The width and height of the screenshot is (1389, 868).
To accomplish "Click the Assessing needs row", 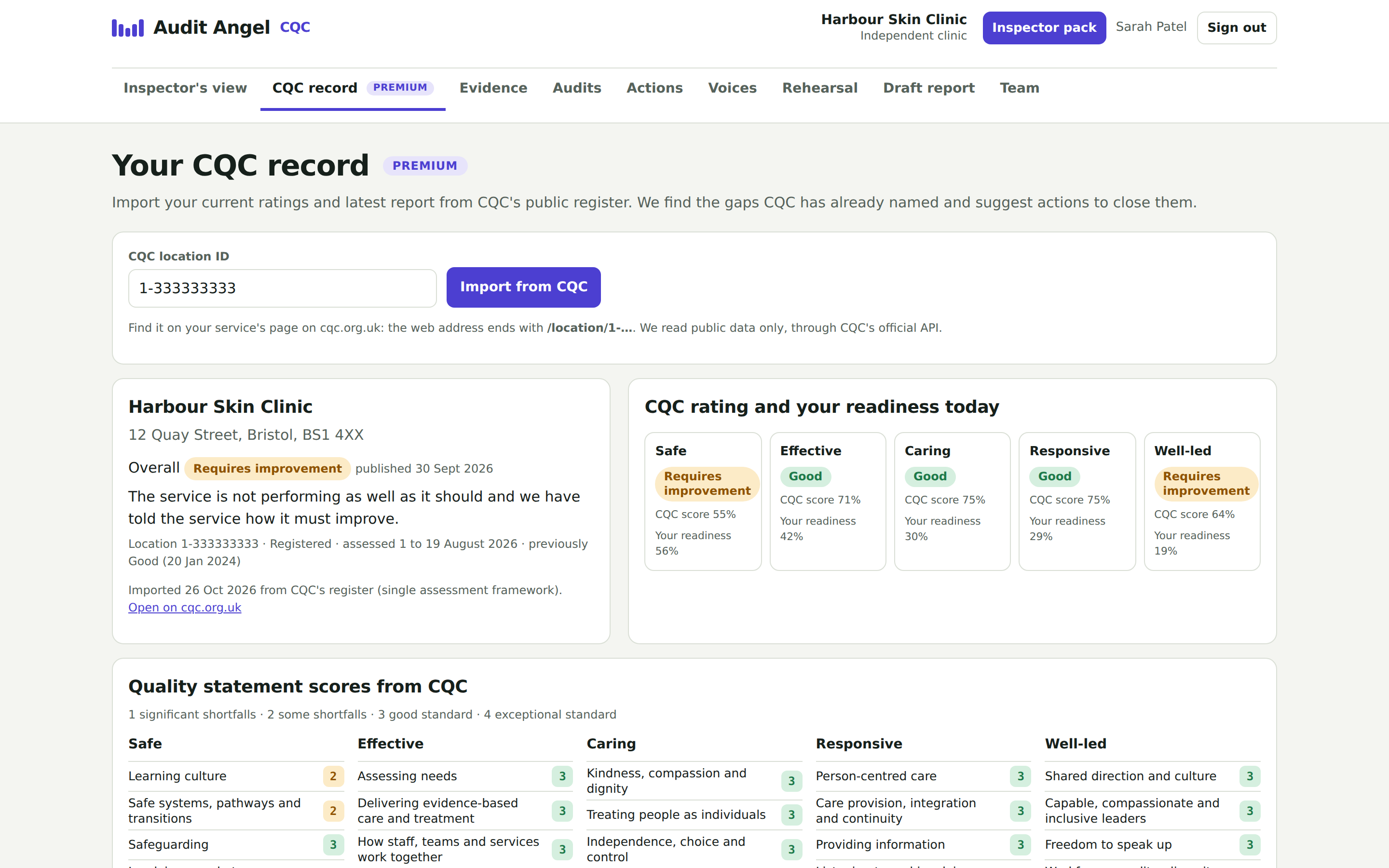I will click(465, 776).
